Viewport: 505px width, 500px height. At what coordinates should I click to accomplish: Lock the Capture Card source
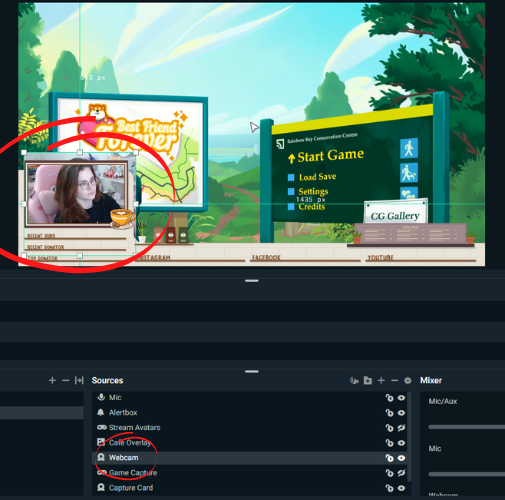389,488
